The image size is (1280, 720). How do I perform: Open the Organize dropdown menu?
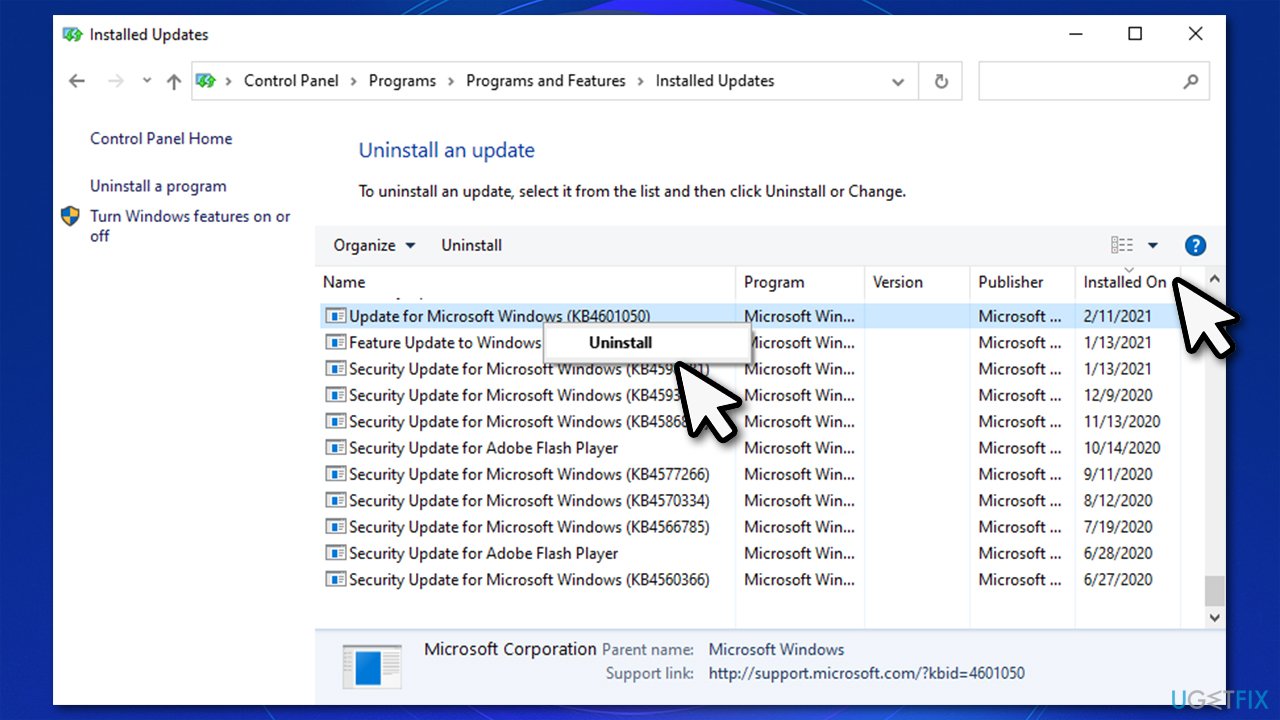[372, 245]
